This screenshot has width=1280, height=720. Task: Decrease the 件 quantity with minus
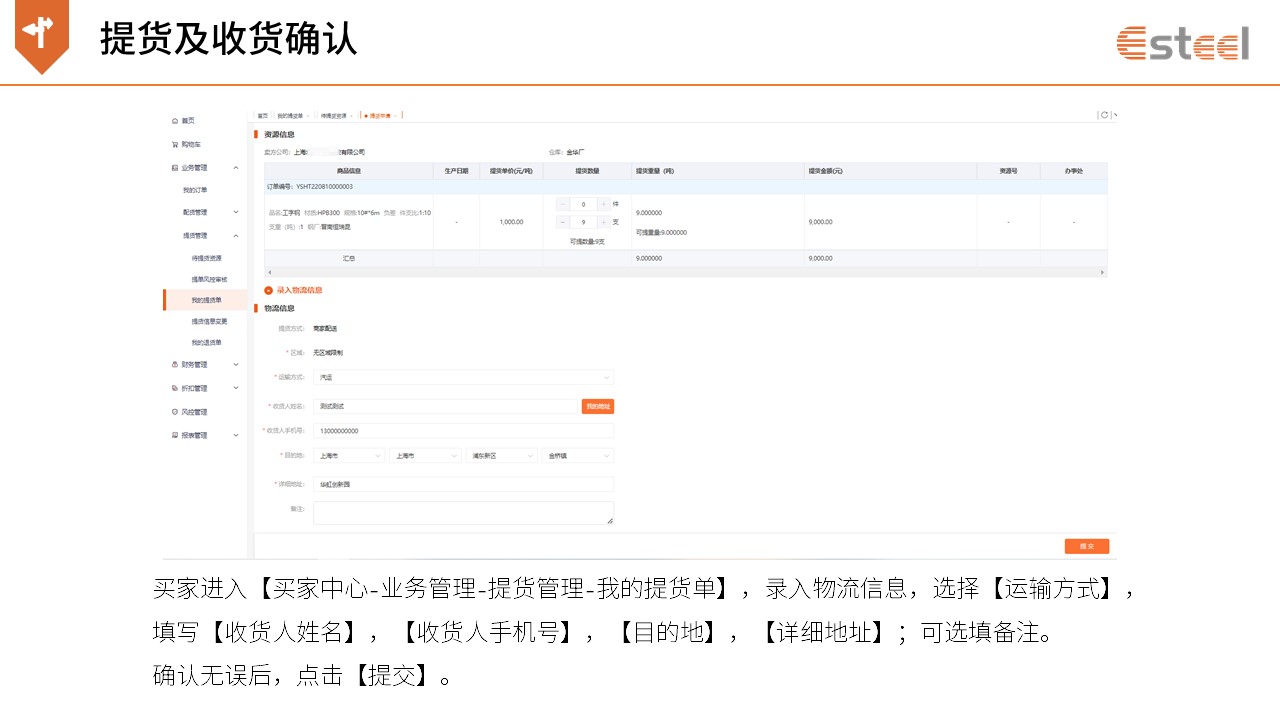click(x=563, y=204)
